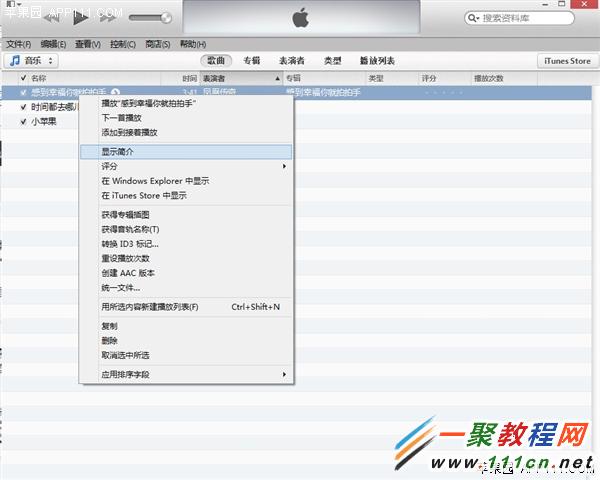The height and width of the screenshot is (480, 600).
Task: Choose 在 Windows Explorer 中显示
Action: pyautogui.click(x=186, y=181)
